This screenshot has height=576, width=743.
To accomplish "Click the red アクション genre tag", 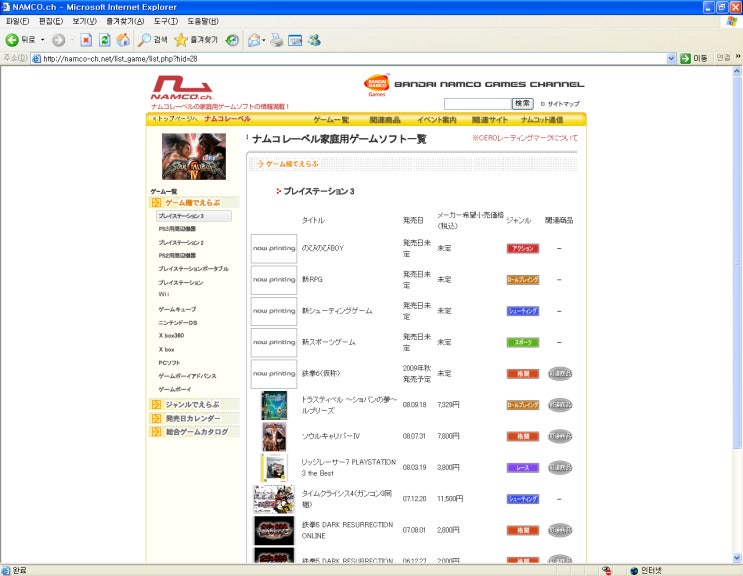I will click(523, 248).
